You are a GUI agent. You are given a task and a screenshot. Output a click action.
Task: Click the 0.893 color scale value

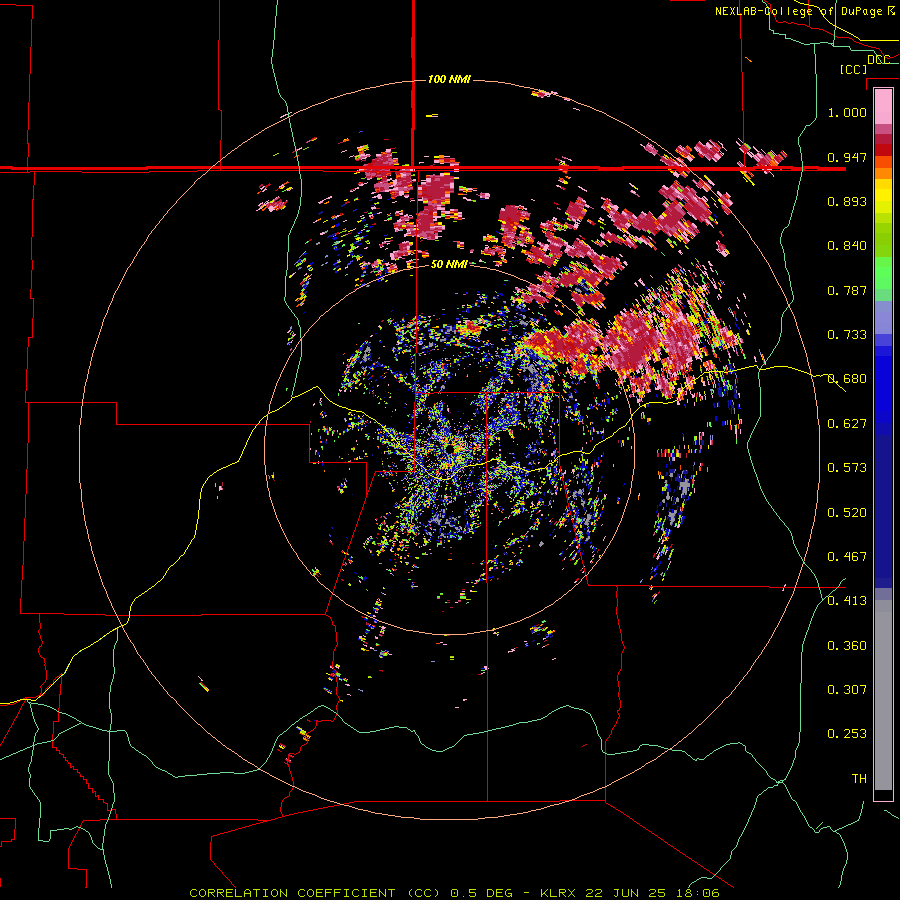point(847,201)
